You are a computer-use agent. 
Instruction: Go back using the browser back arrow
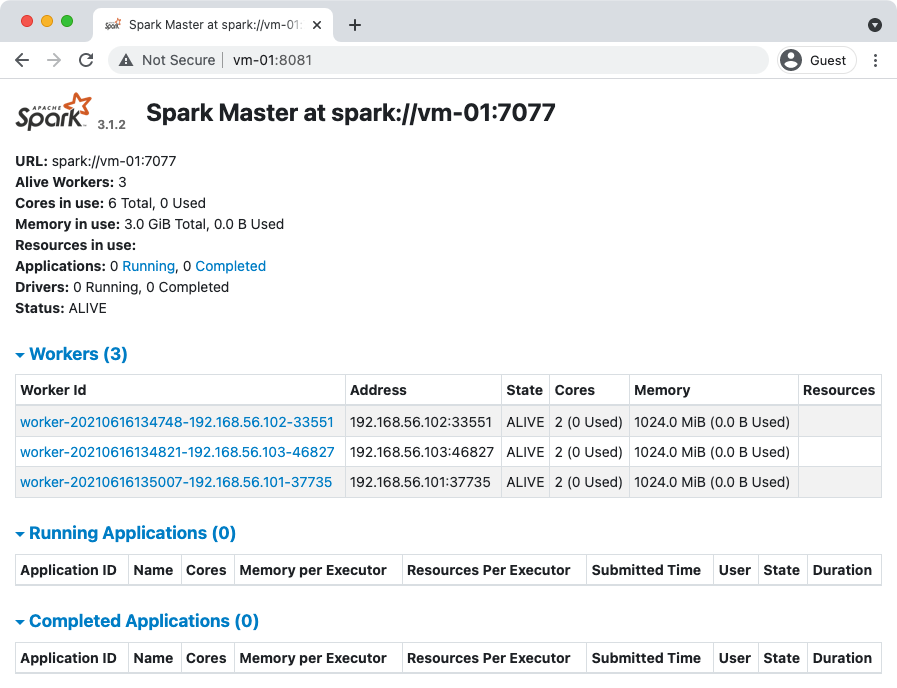pos(22,60)
